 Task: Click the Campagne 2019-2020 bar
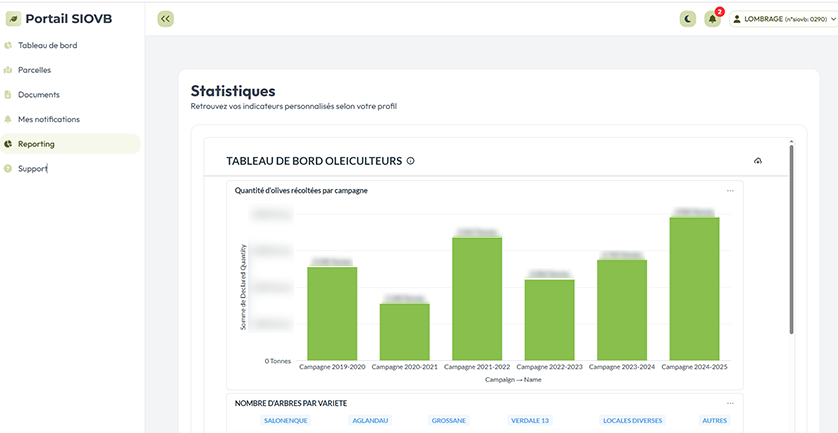click(x=332, y=313)
